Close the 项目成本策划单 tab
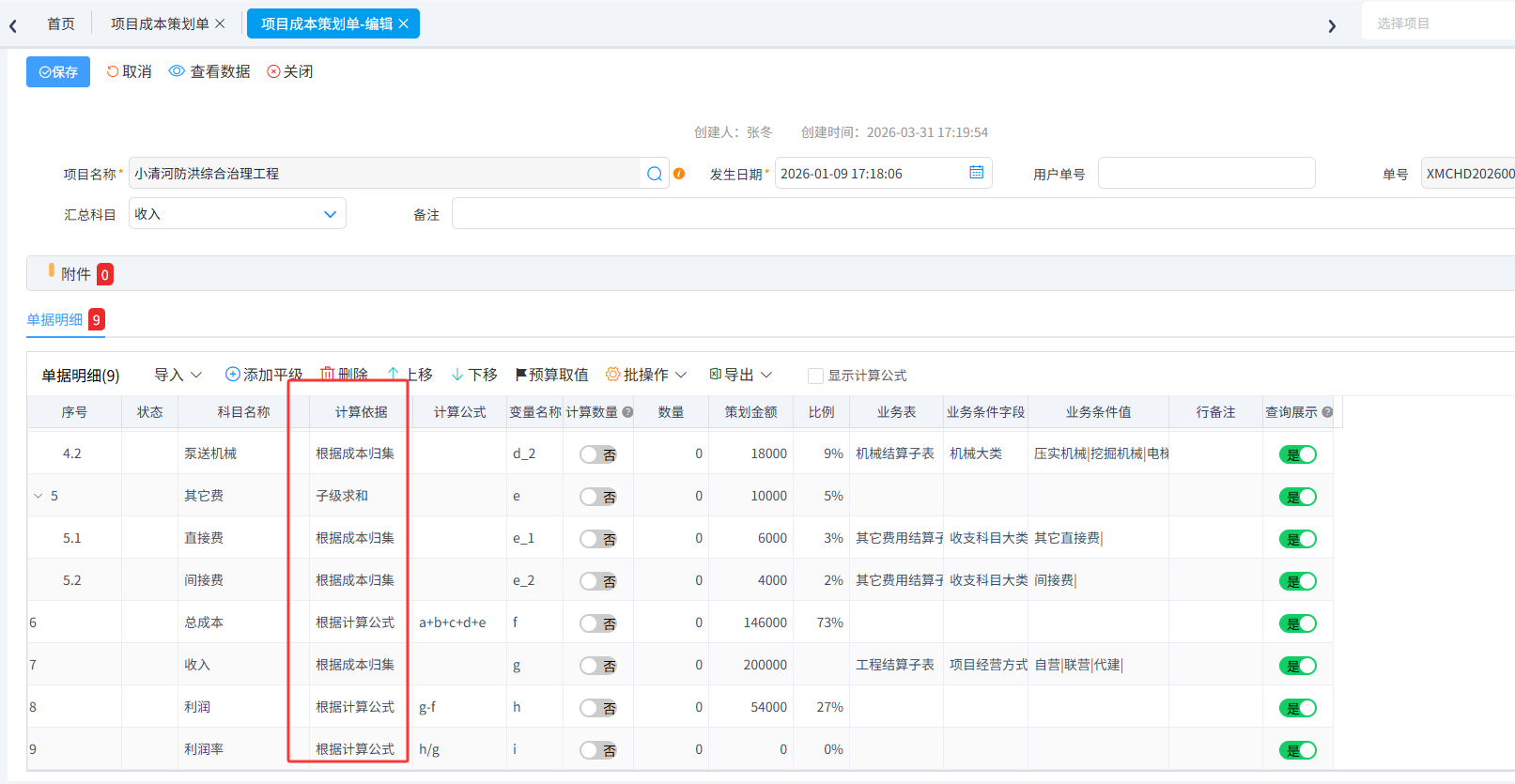1515x784 pixels. pos(220,23)
